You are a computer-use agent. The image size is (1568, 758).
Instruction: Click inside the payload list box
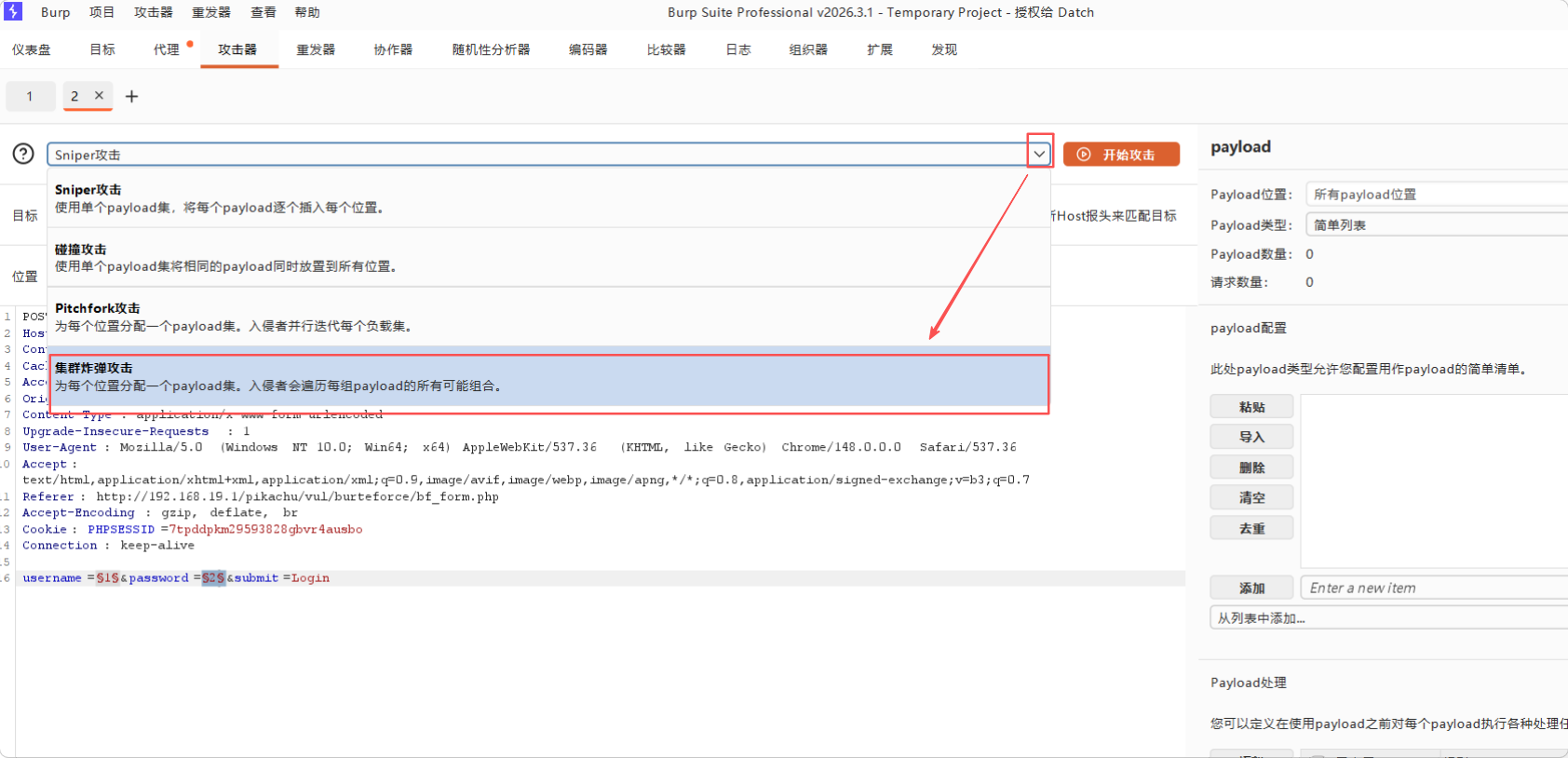[x=1435, y=481]
